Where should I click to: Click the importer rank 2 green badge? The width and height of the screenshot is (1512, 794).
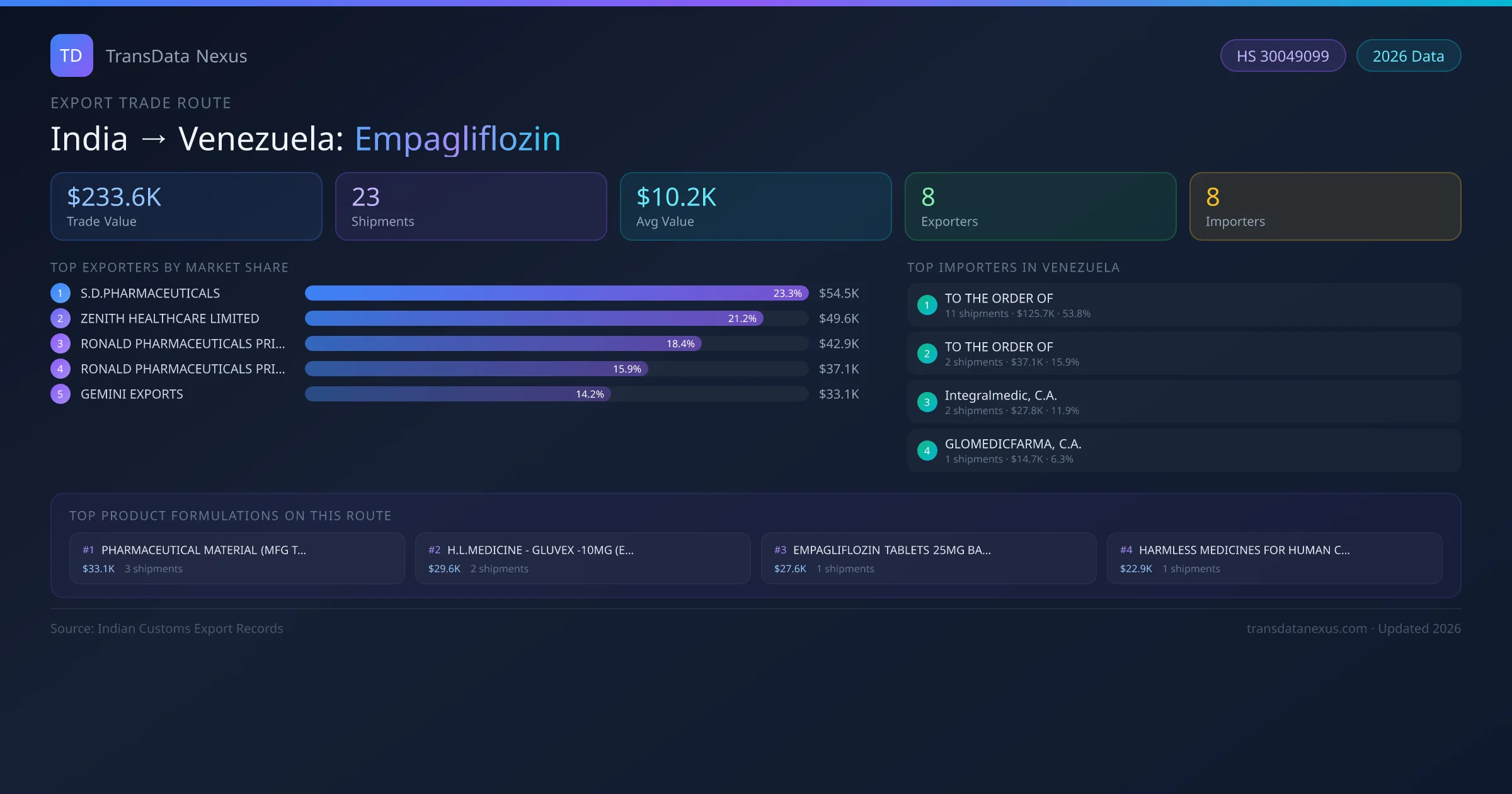pyautogui.click(x=927, y=354)
